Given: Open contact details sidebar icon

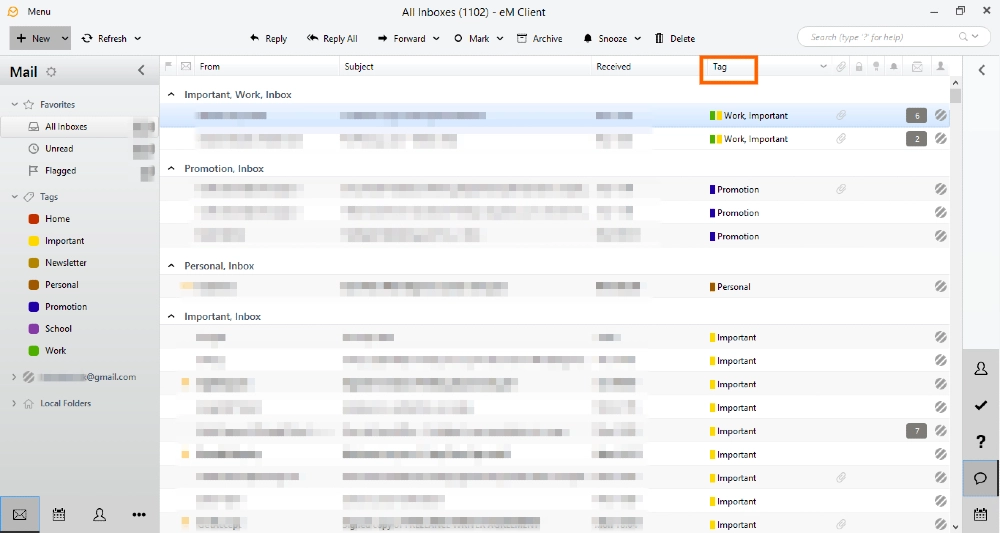Looking at the screenshot, I should (981, 368).
